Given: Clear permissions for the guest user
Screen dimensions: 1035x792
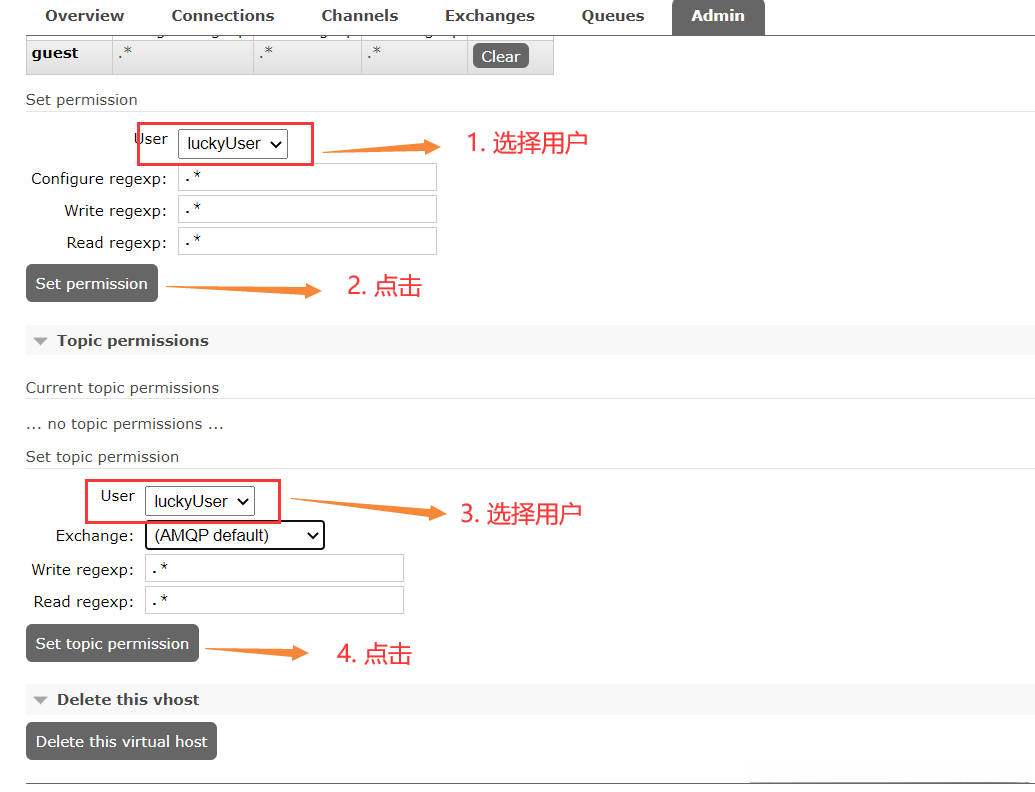Looking at the screenshot, I should [500, 56].
